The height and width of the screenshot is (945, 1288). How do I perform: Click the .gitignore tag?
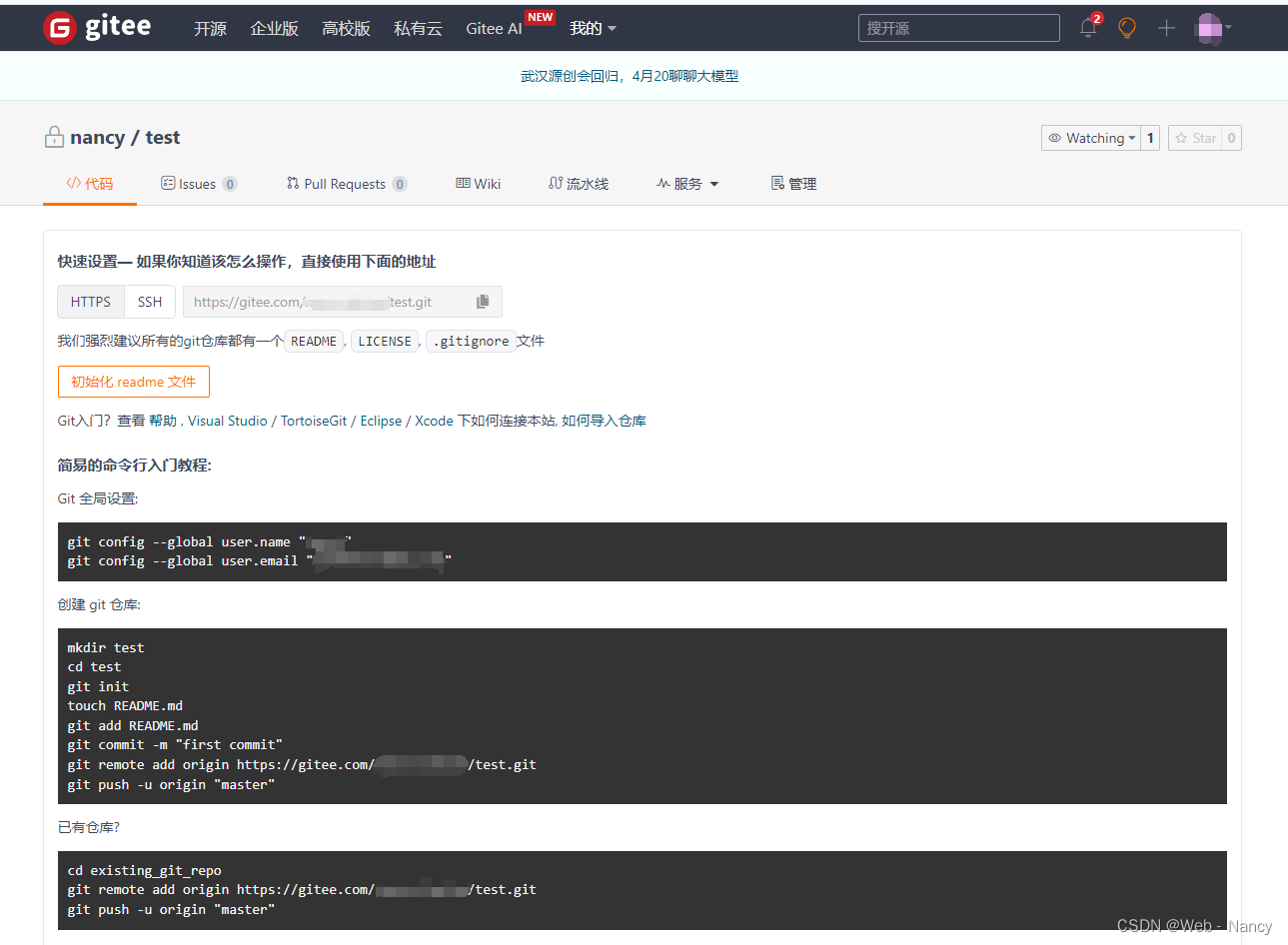point(471,342)
